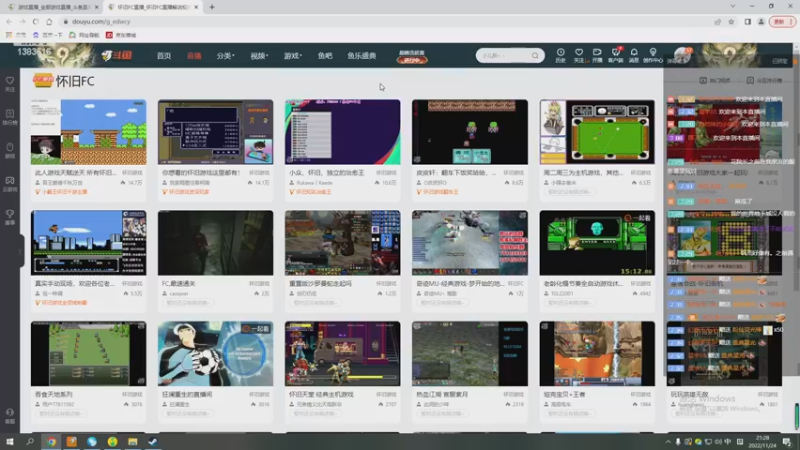Click the user avatar in the header
The image size is (800, 450).
click(x=681, y=55)
